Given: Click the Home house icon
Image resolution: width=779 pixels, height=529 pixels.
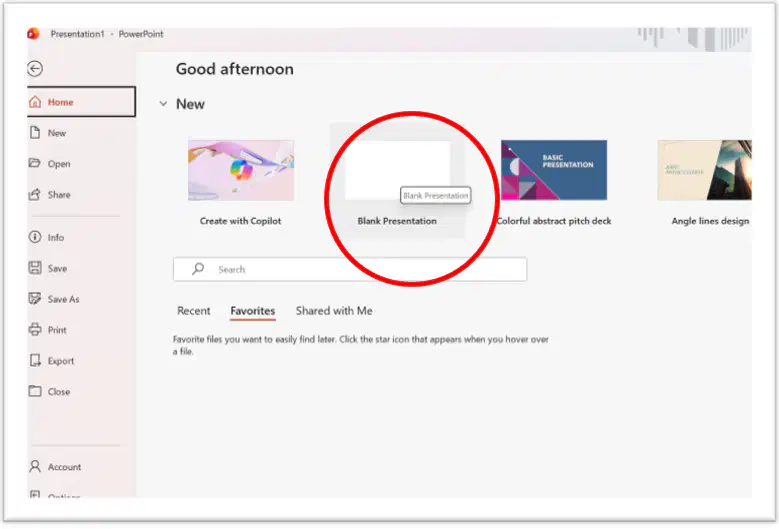Looking at the screenshot, I should pyautogui.click(x=35, y=102).
